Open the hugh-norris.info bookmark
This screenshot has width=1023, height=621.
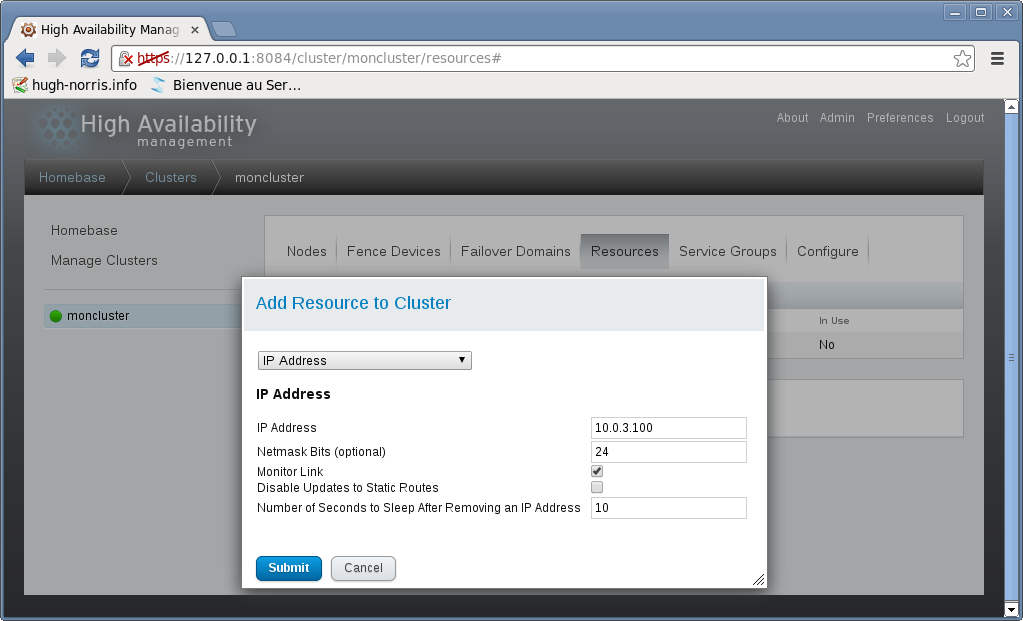[75, 85]
